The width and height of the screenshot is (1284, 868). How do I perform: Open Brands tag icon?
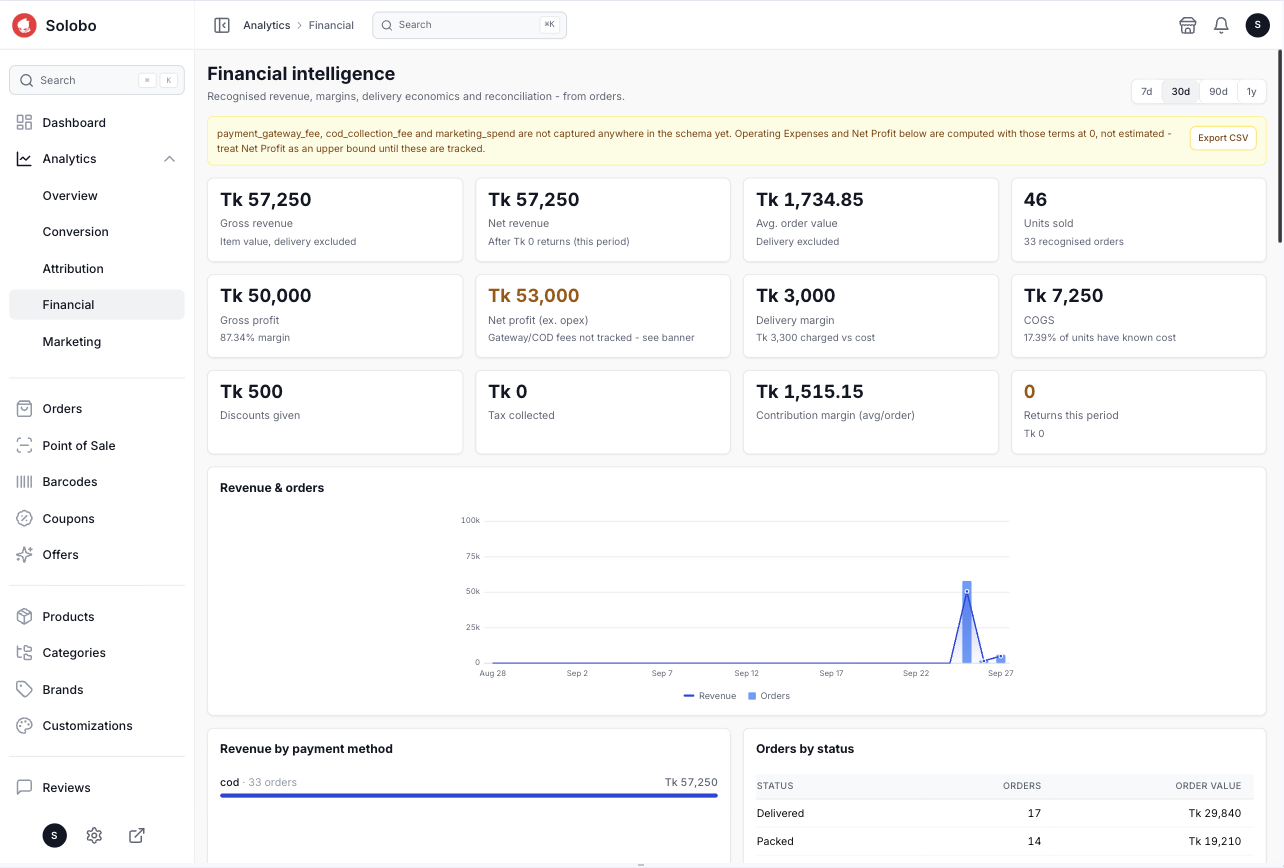pyautogui.click(x=25, y=690)
